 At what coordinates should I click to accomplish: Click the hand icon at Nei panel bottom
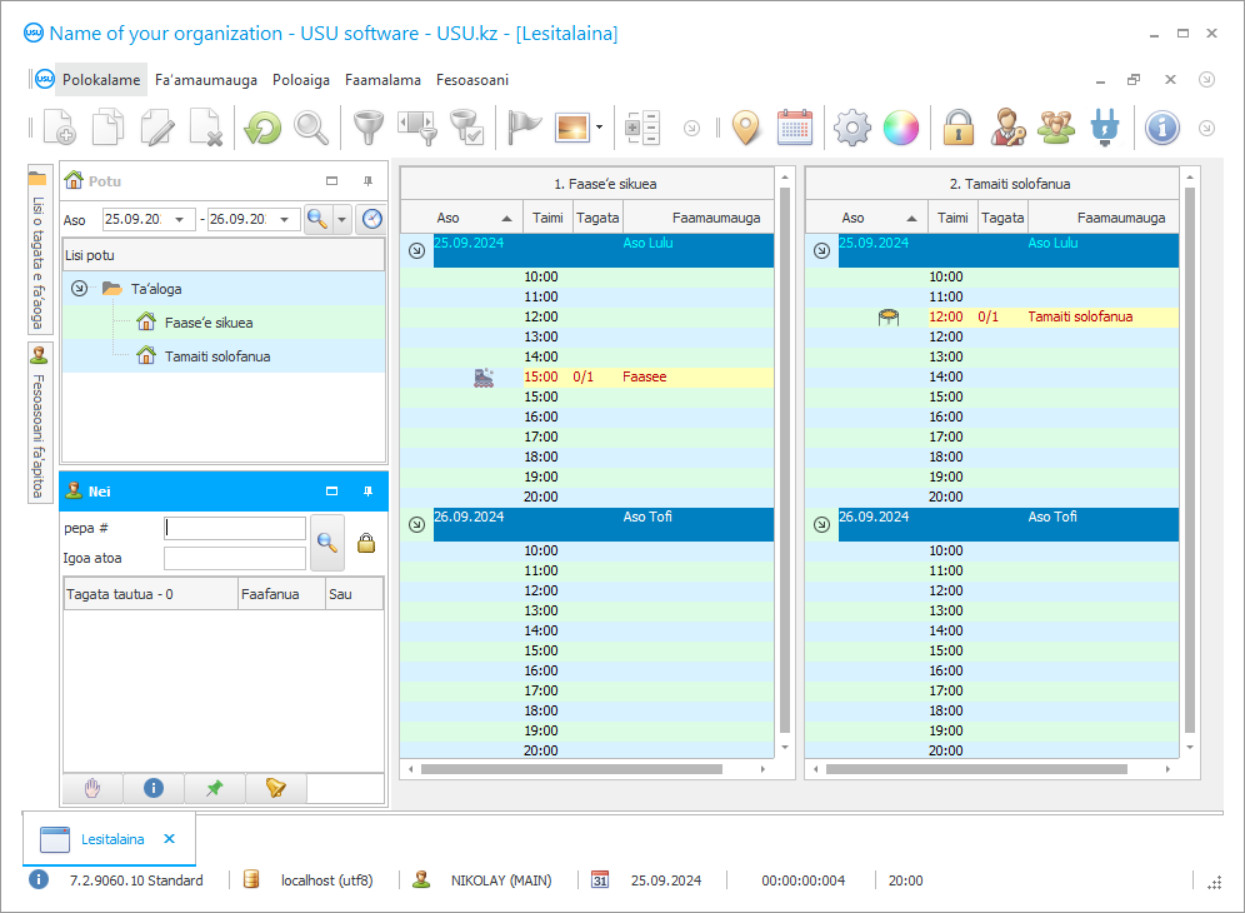click(x=92, y=788)
